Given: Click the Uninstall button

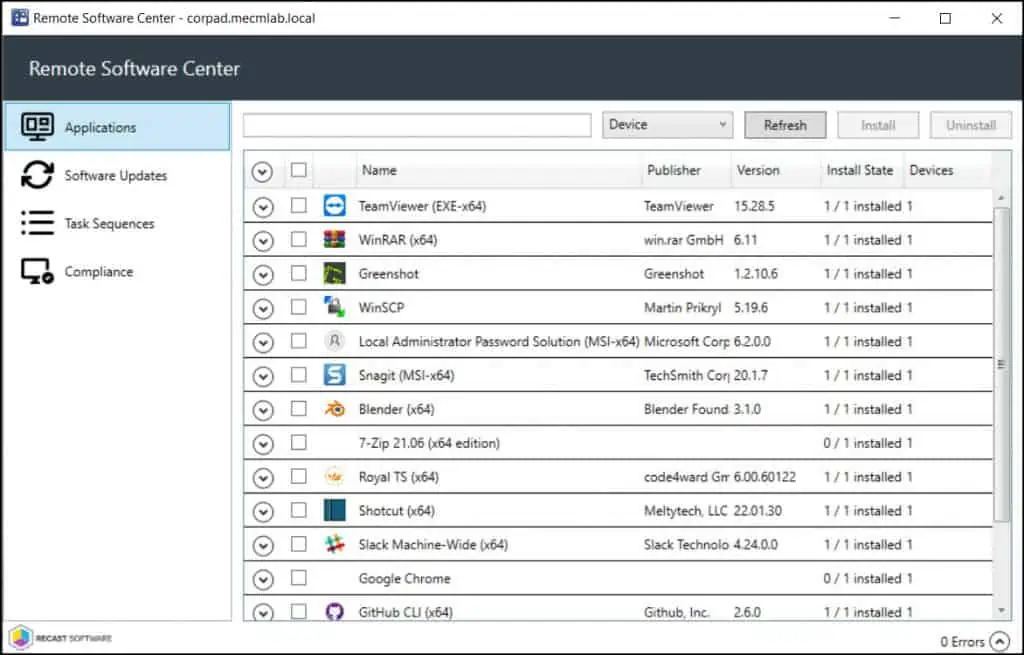Looking at the screenshot, I should [970, 125].
